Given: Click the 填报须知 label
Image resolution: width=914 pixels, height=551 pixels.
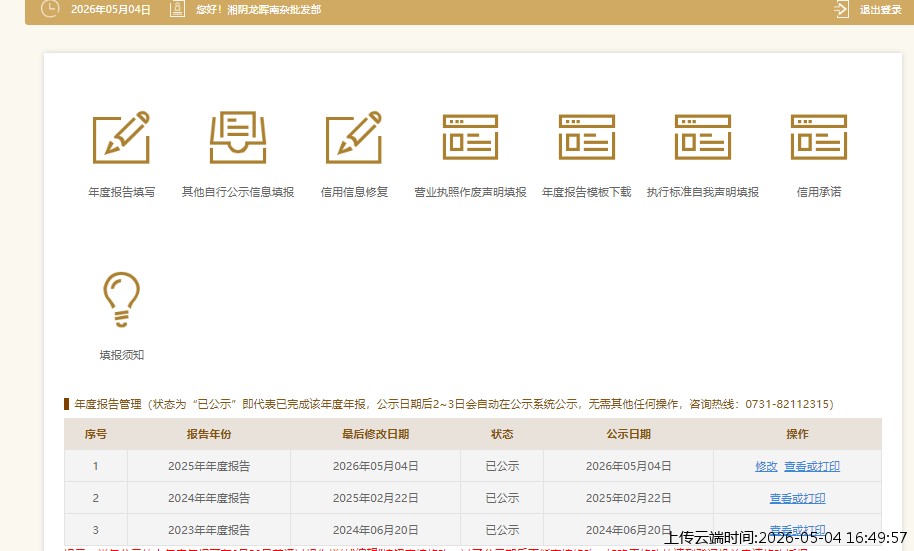Looking at the screenshot, I should click(121, 355).
